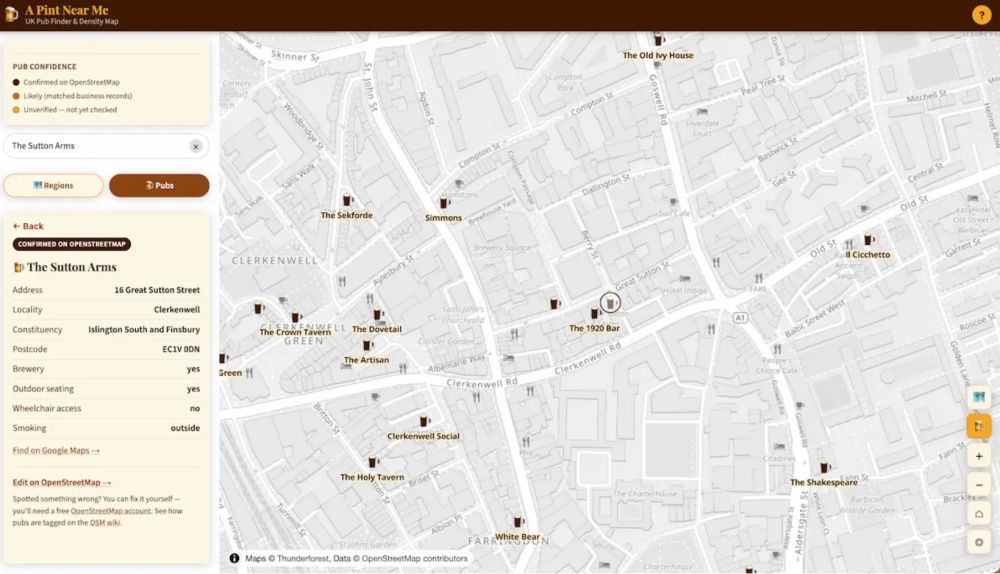Click the A Pint Near Me title
This screenshot has height=574, width=1000.
pos(66,10)
